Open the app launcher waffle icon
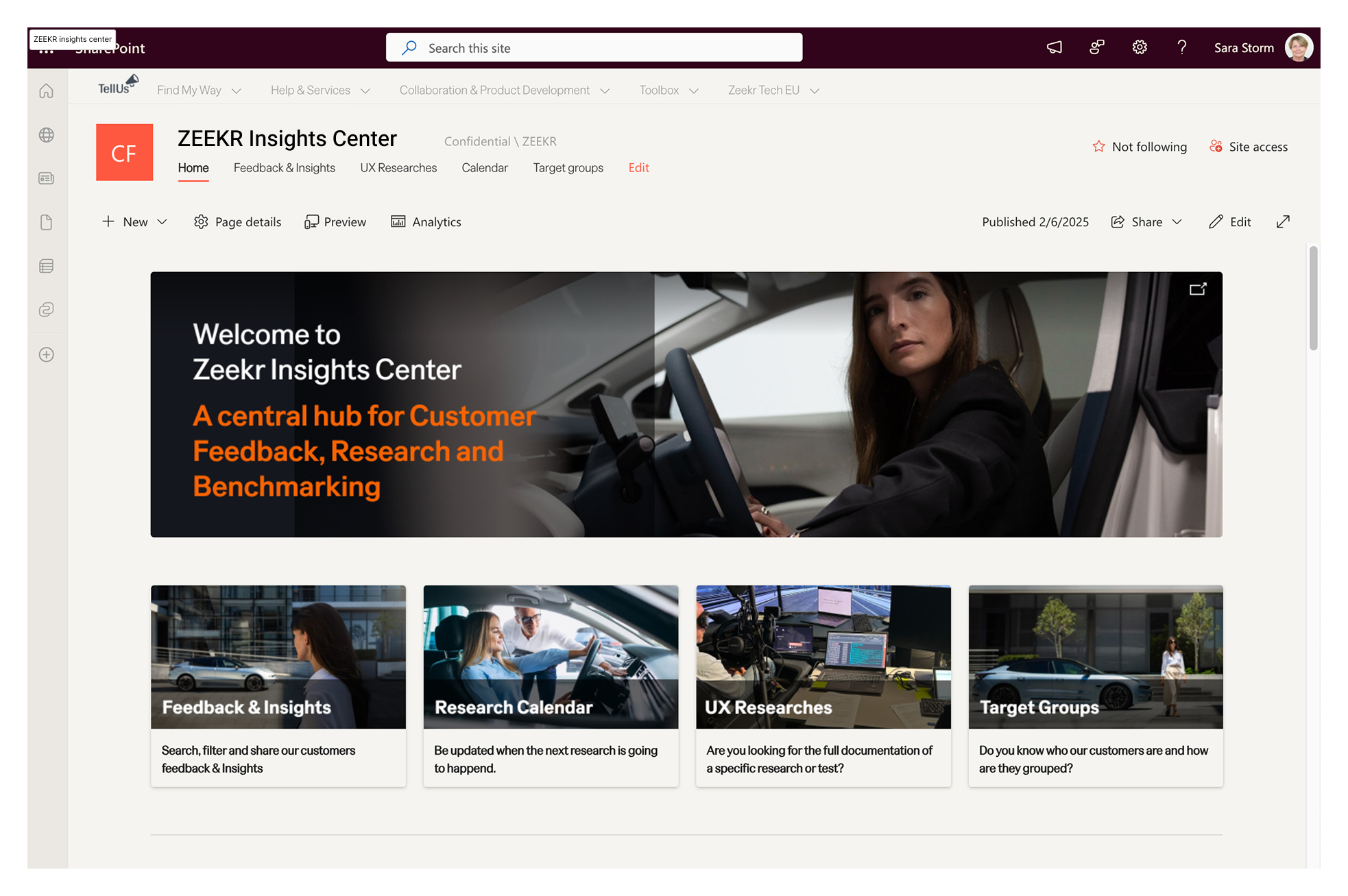This screenshot has height=896, width=1348. 47,51
